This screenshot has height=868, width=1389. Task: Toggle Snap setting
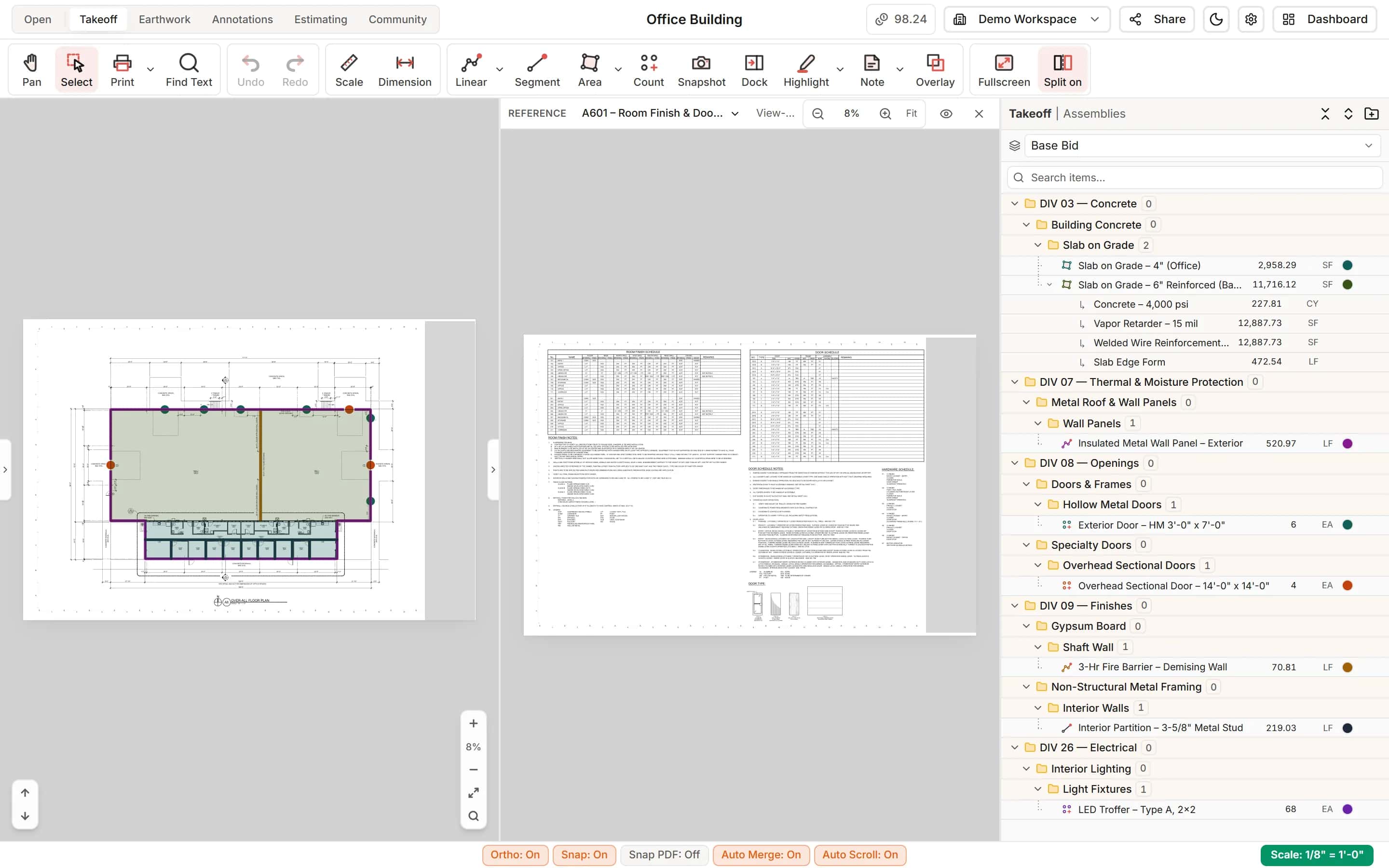click(584, 855)
